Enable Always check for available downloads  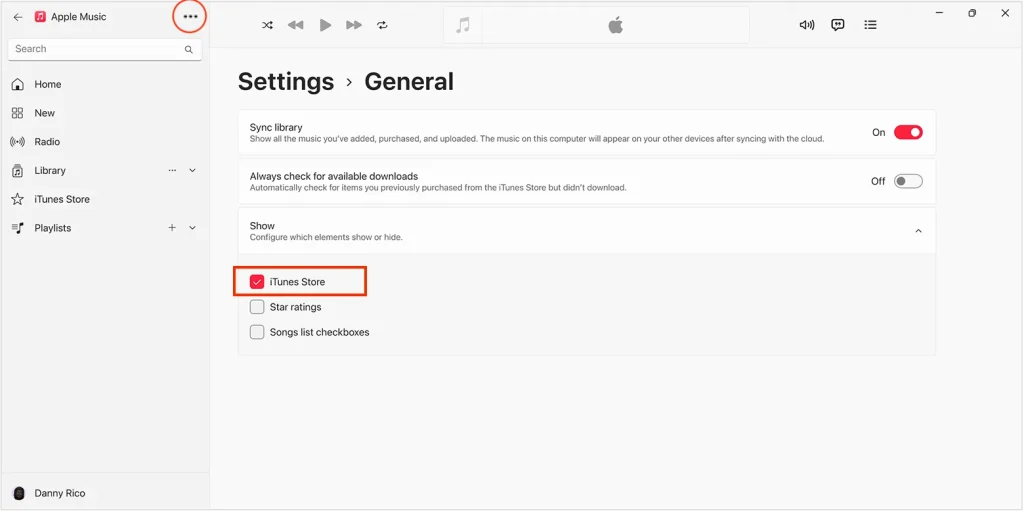click(x=908, y=181)
